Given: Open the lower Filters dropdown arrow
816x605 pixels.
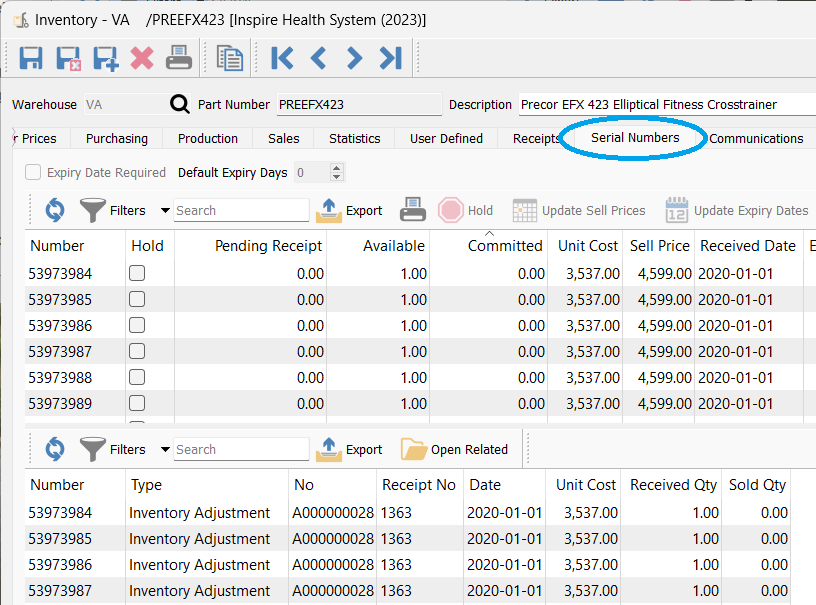Looking at the screenshot, I should pyautogui.click(x=165, y=450).
